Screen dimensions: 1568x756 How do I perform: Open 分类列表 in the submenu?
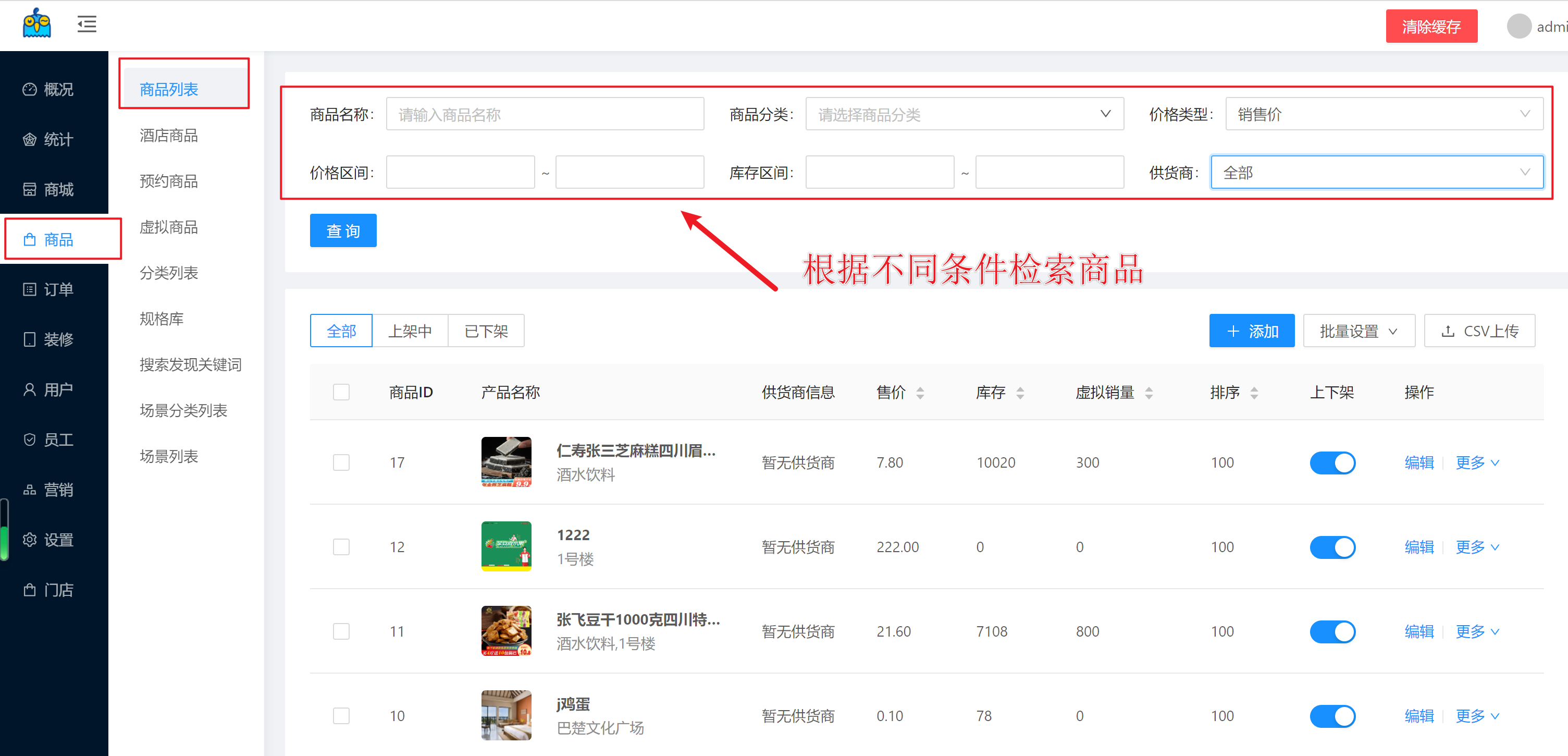click(169, 273)
